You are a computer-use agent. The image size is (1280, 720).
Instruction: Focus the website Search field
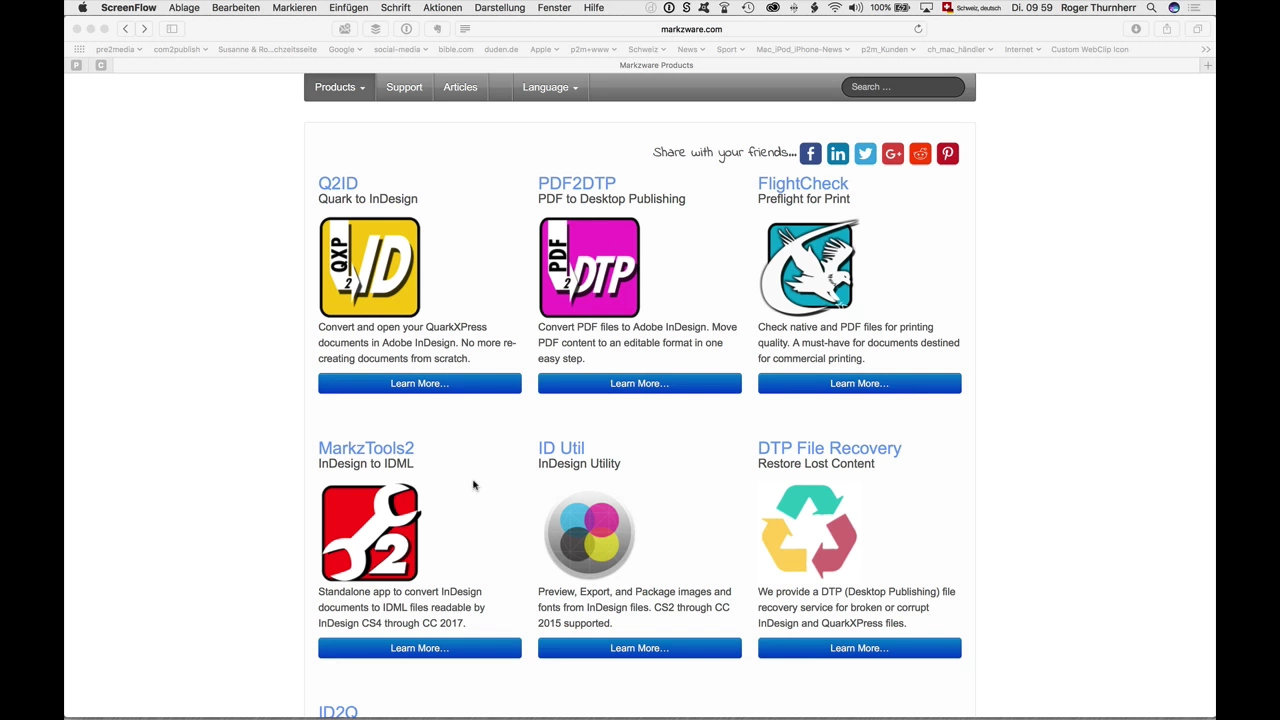click(903, 87)
